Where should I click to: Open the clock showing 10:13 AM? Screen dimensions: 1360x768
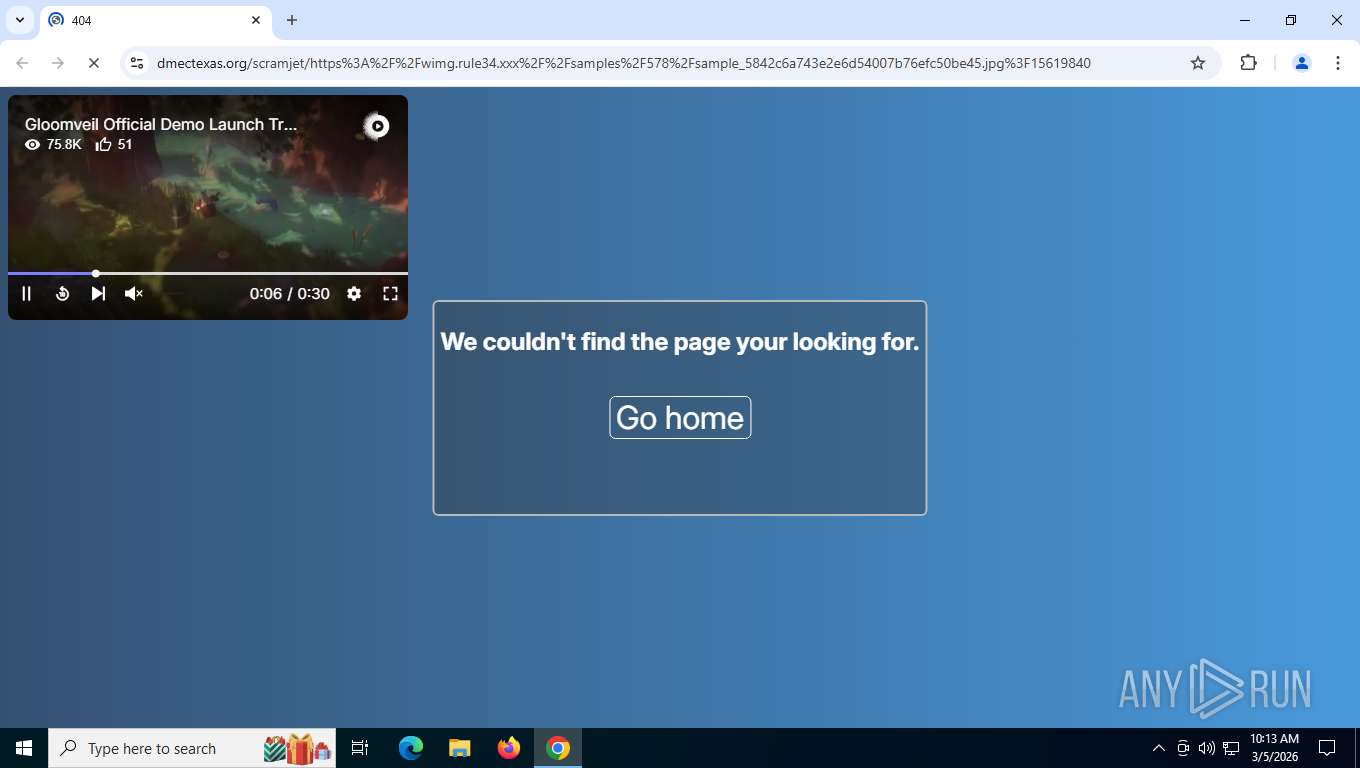coord(1274,748)
